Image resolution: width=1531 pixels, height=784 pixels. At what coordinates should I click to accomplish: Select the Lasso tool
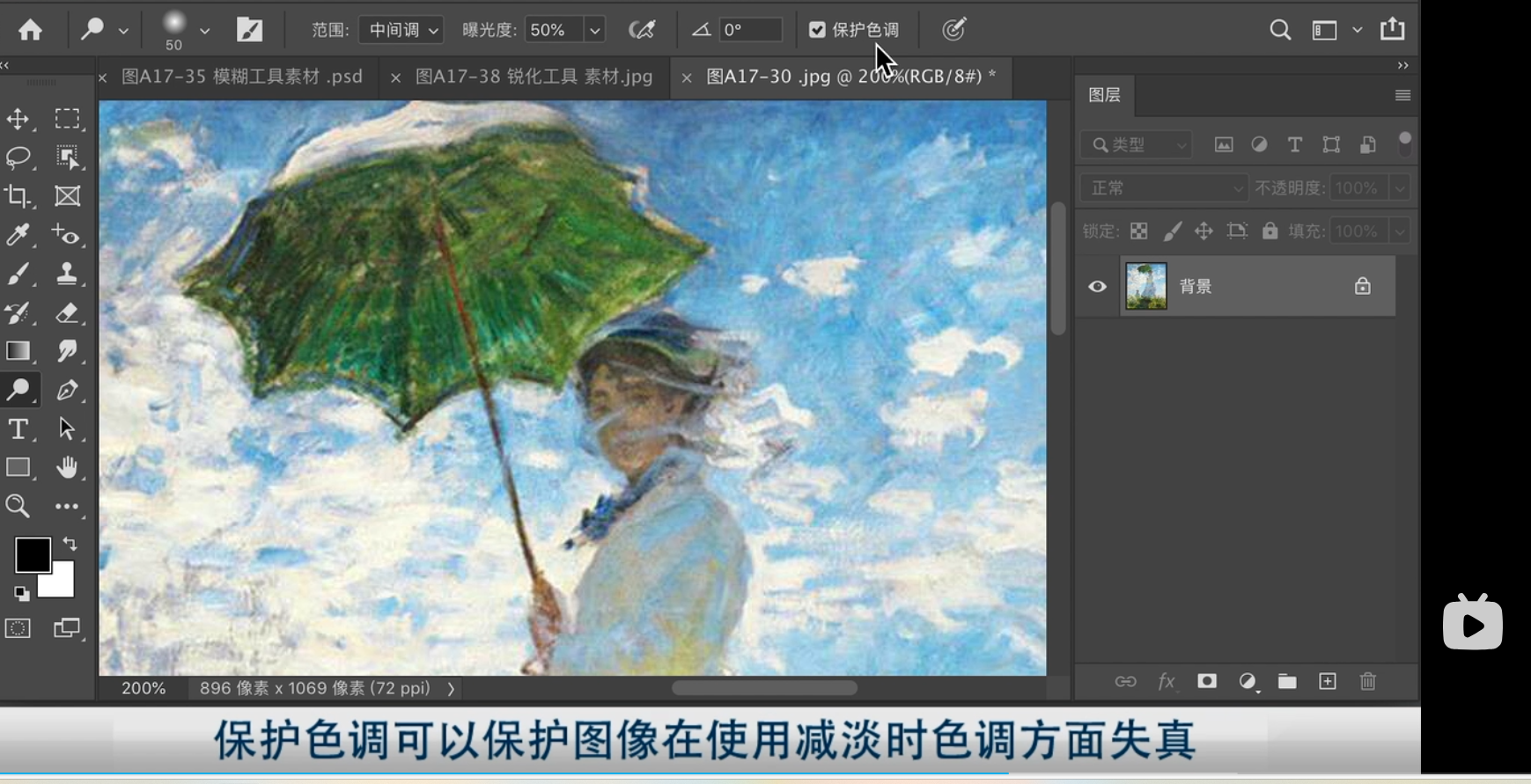[18, 158]
